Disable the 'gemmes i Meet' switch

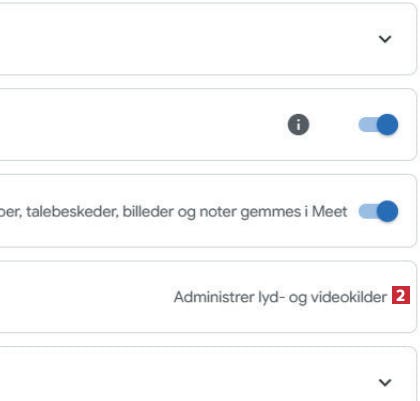[378, 211]
